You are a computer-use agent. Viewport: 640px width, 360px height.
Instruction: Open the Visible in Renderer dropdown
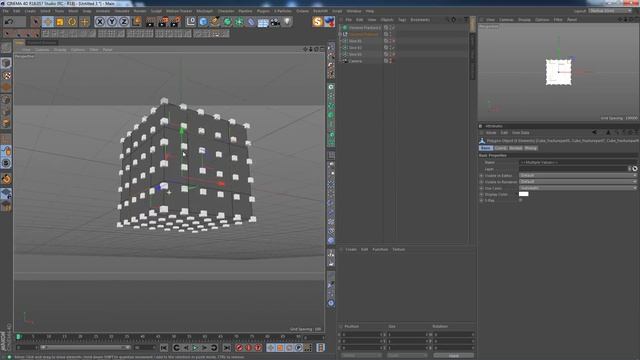[578, 182]
